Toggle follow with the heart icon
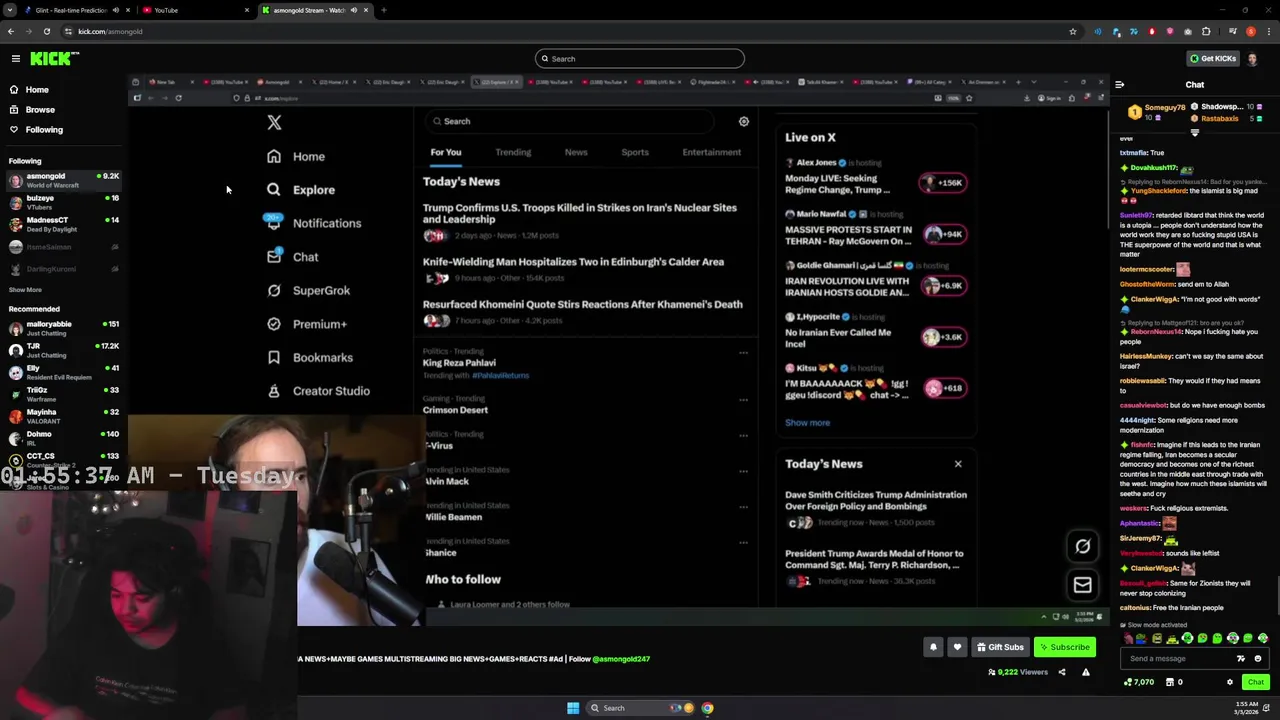The height and width of the screenshot is (720, 1280). click(x=957, y=647)
